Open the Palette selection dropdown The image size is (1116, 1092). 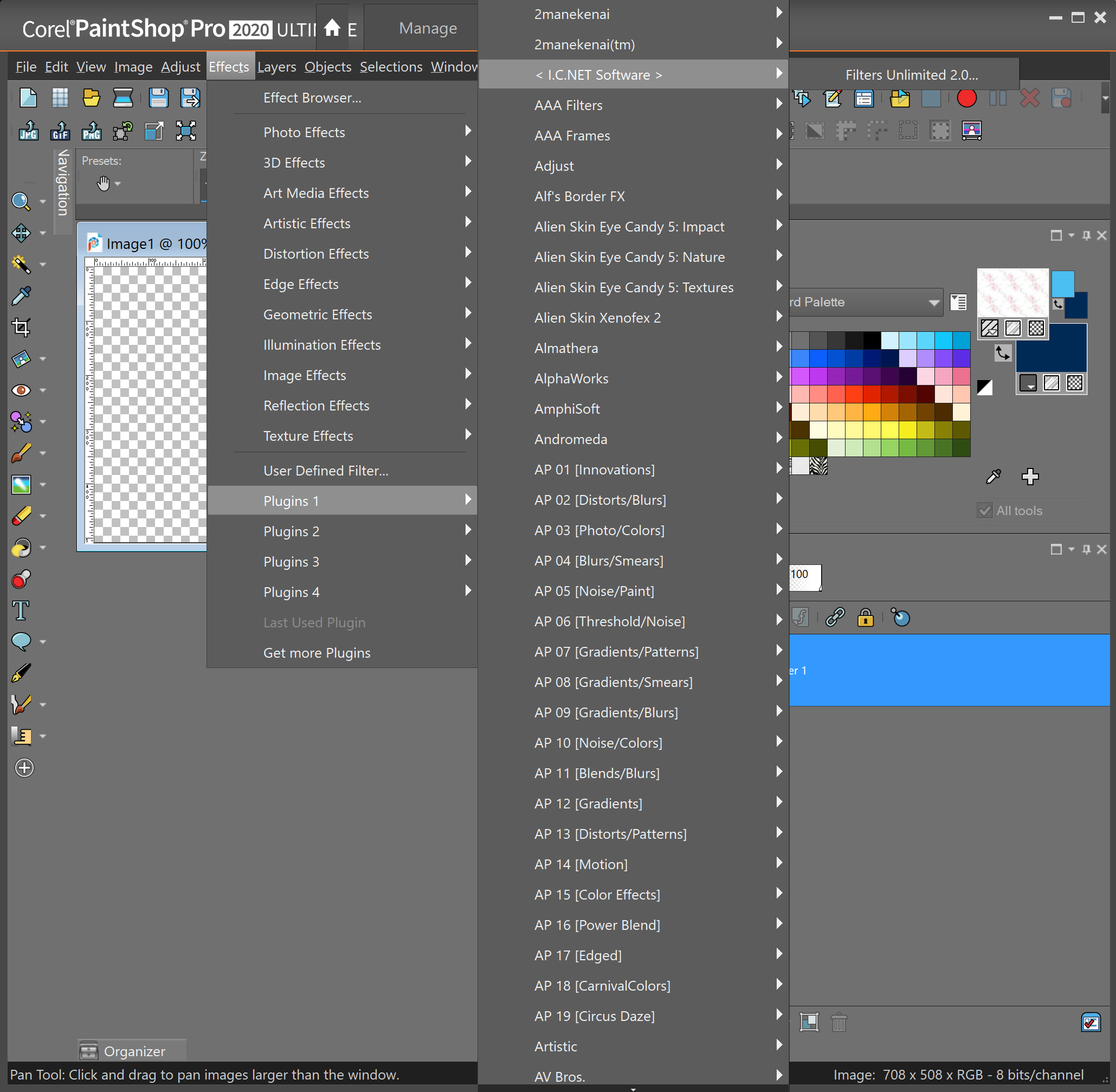[x=934, y=302]
